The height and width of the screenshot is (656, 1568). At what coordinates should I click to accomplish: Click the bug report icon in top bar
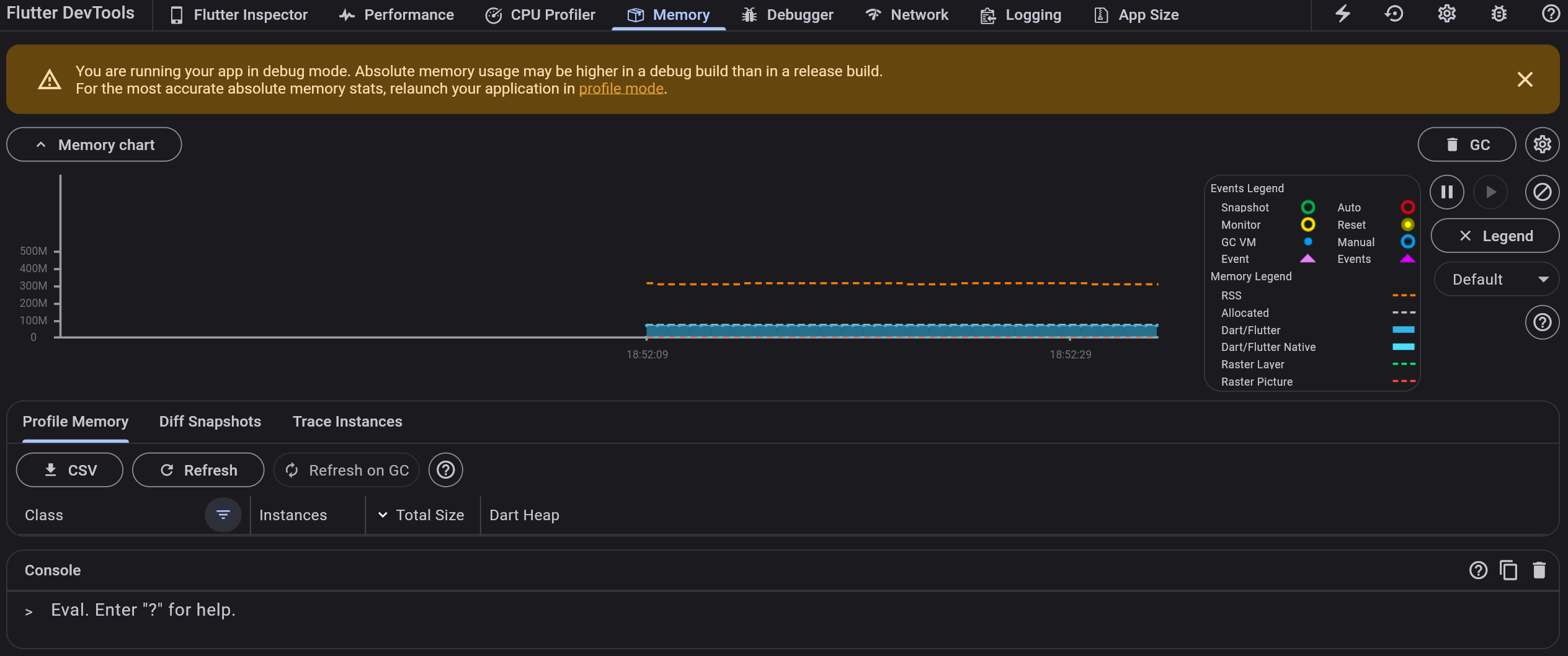[x=1499, y=14]
